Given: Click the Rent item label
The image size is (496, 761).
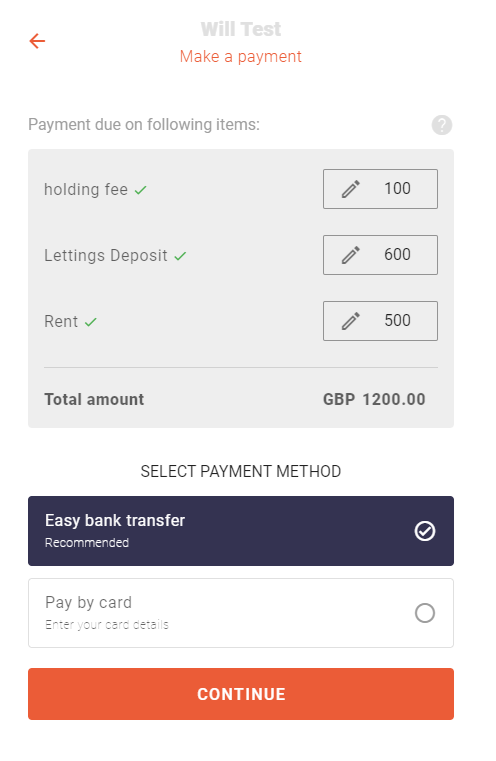Looking at the screenshot, I should 61,321.
